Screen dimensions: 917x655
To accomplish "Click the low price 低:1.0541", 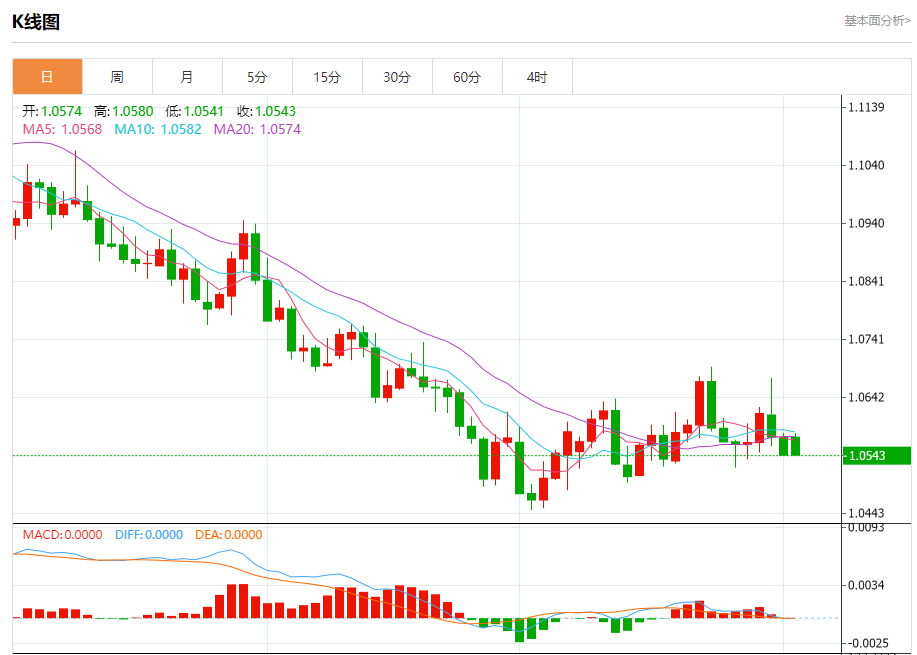I will coord(195,111).
